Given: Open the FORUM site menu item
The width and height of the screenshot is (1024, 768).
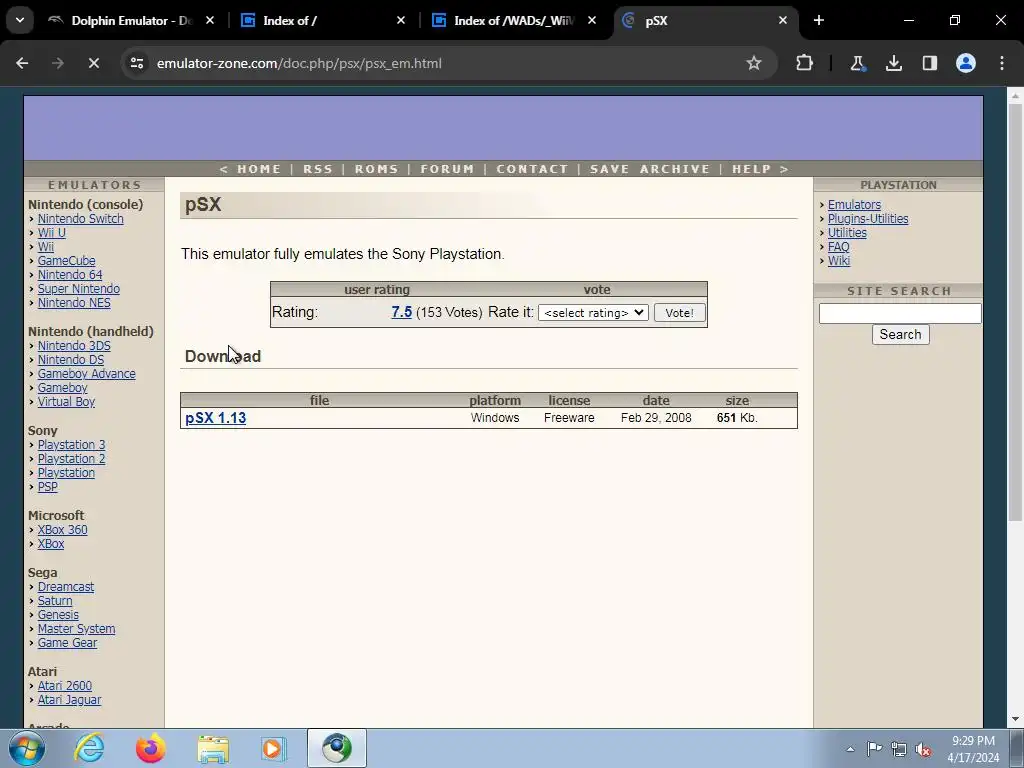Looking at the screenshot, I should coord(447,169).
